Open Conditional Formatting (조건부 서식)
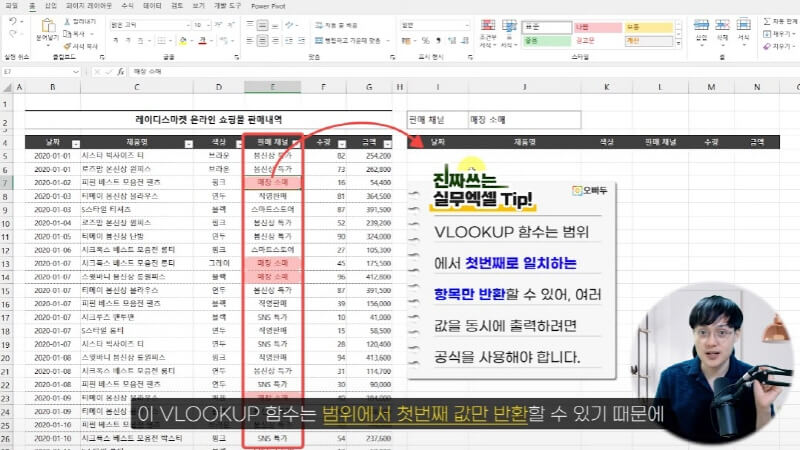 tap(488, 33)
